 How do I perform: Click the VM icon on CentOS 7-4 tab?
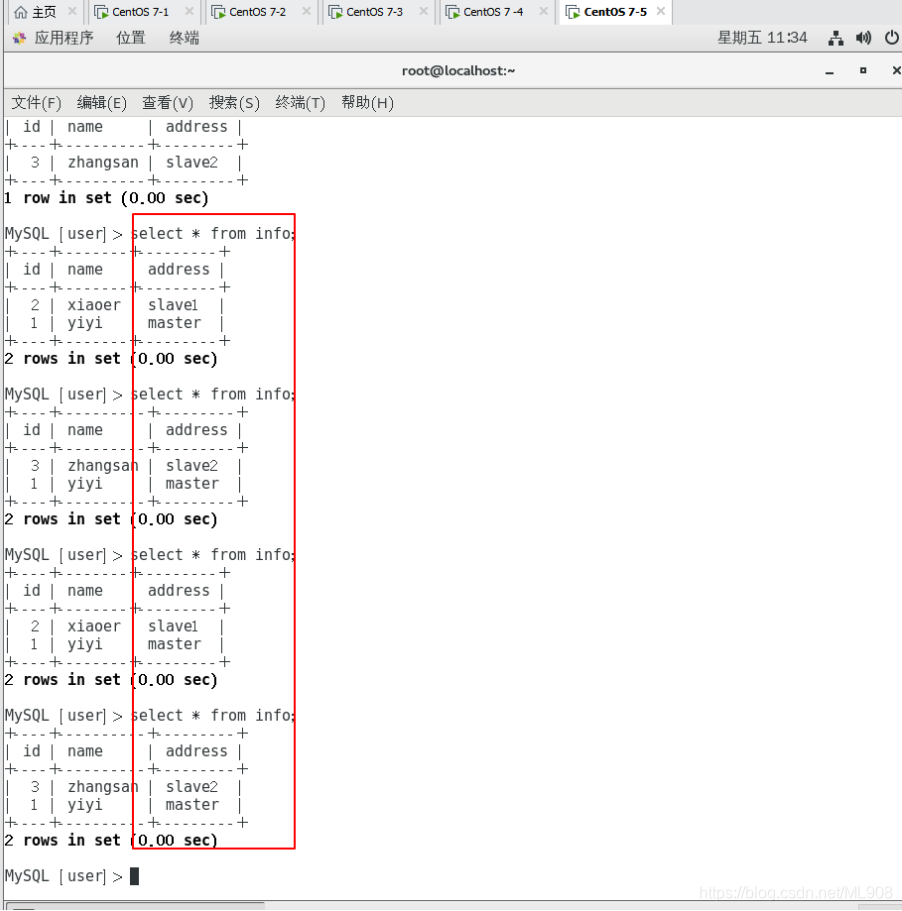coord(453,12)
